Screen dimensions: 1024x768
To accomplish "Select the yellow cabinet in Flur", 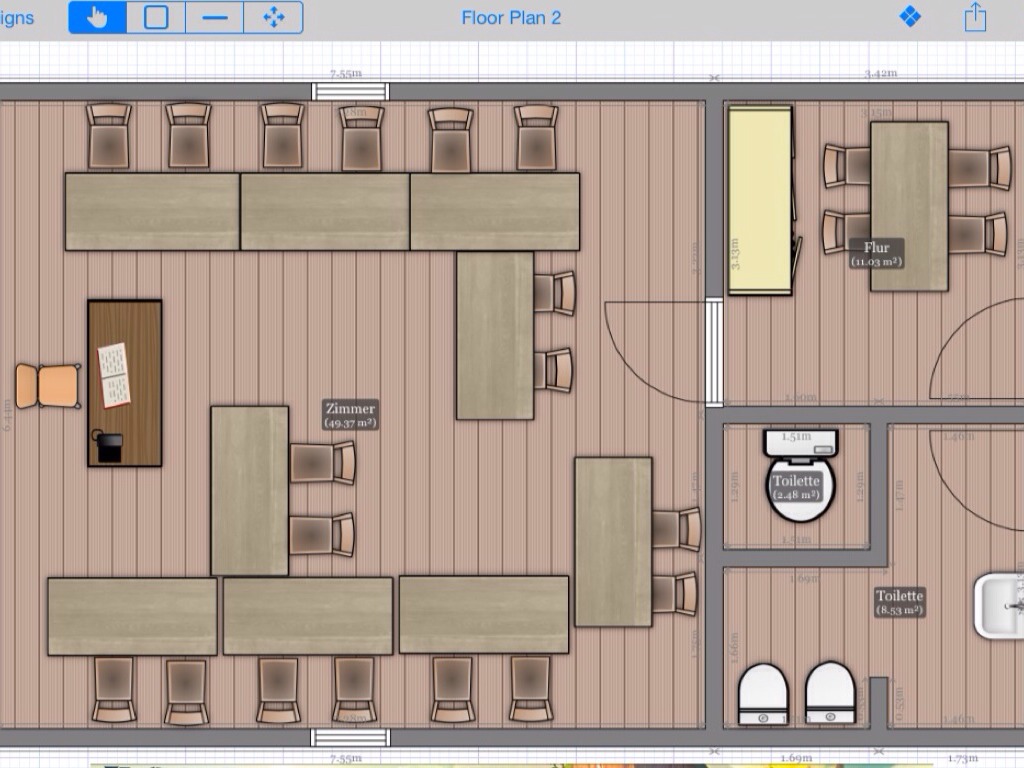I will pyautogui.click(x=760, y=200).
